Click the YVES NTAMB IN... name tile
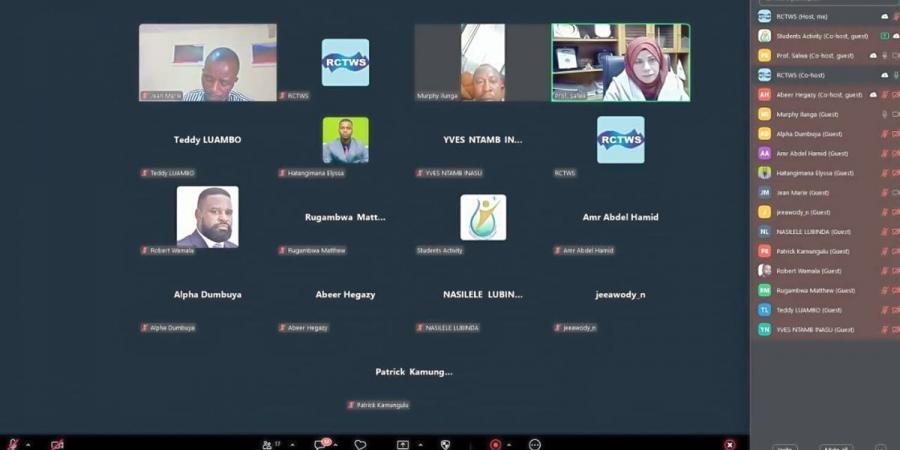 [483, 139]
